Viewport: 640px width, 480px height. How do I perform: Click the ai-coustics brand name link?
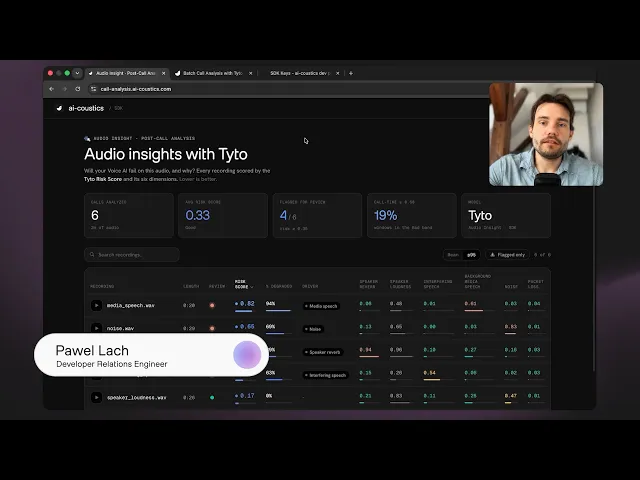coord(86,108)
